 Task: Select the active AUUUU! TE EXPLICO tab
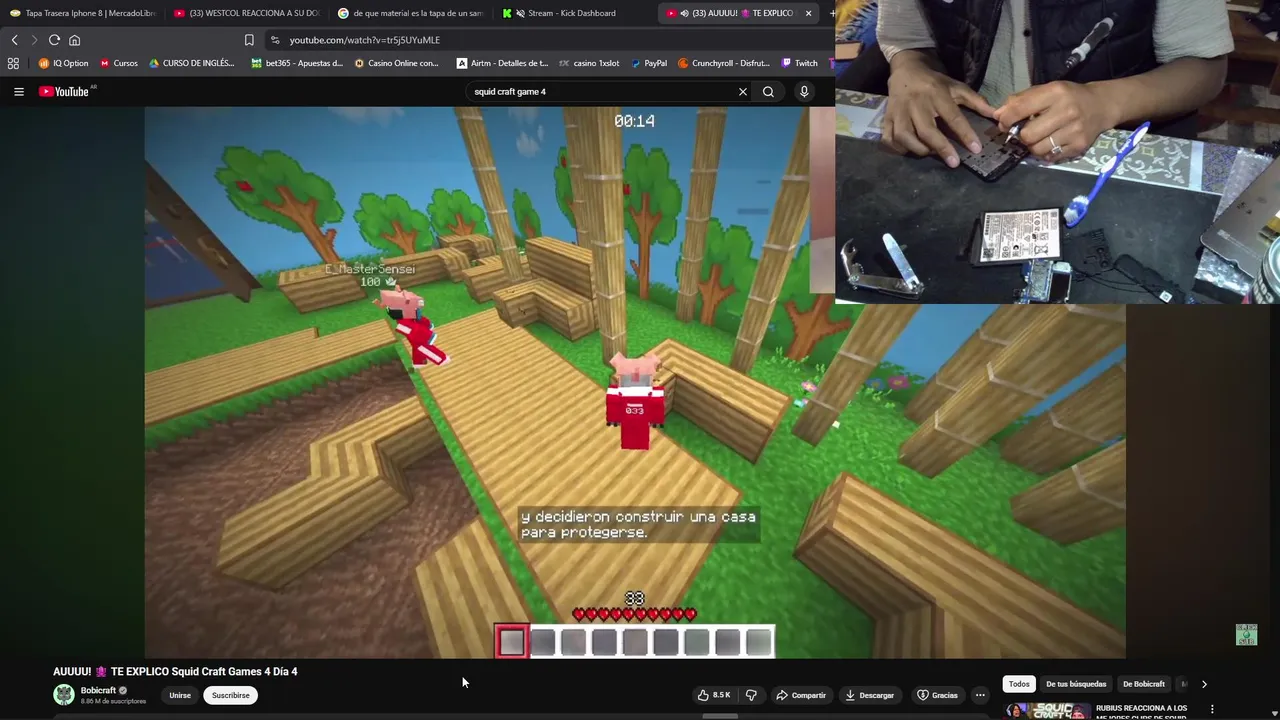tap(739, 13)
